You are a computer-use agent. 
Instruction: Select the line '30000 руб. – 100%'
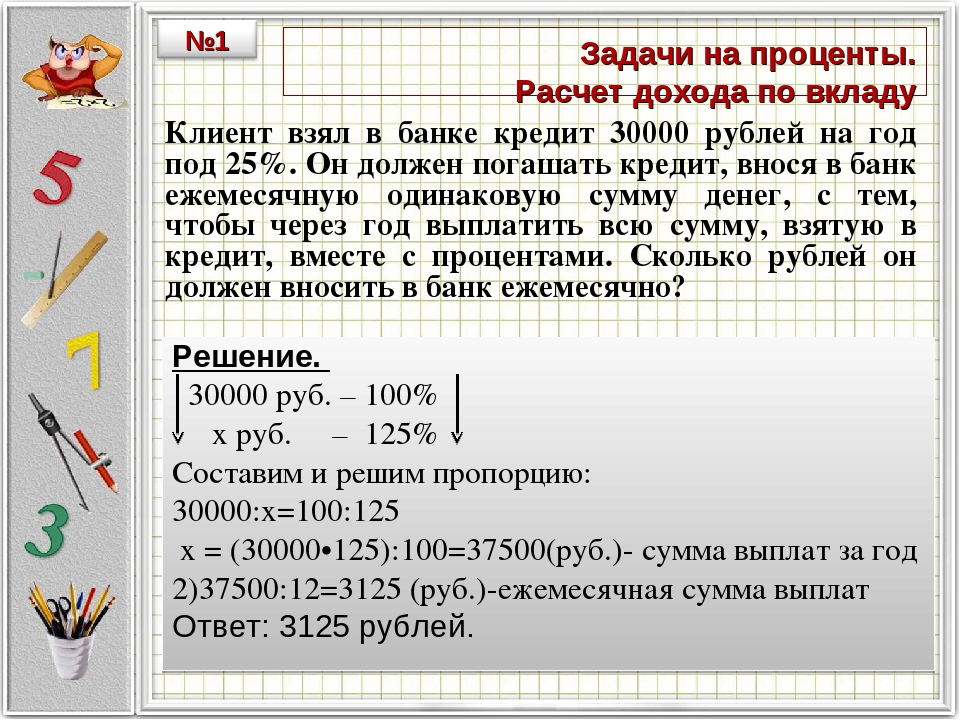coord(312,396)
